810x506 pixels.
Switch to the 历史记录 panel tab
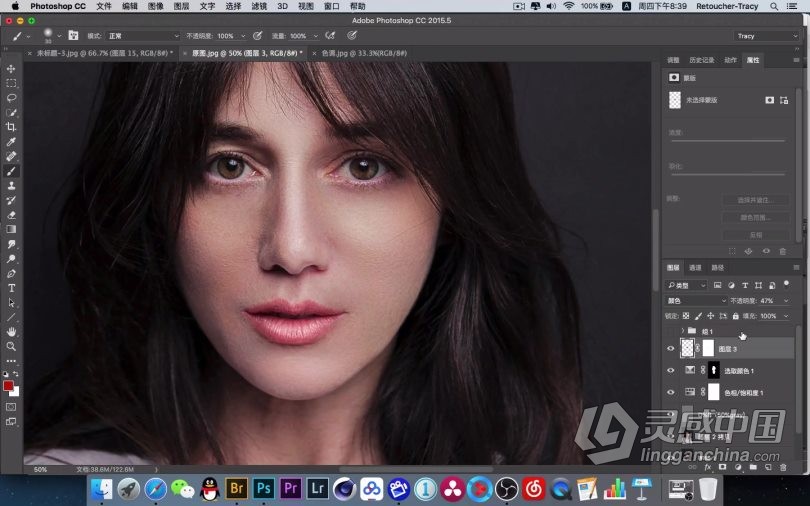click(x=702, y=60)
